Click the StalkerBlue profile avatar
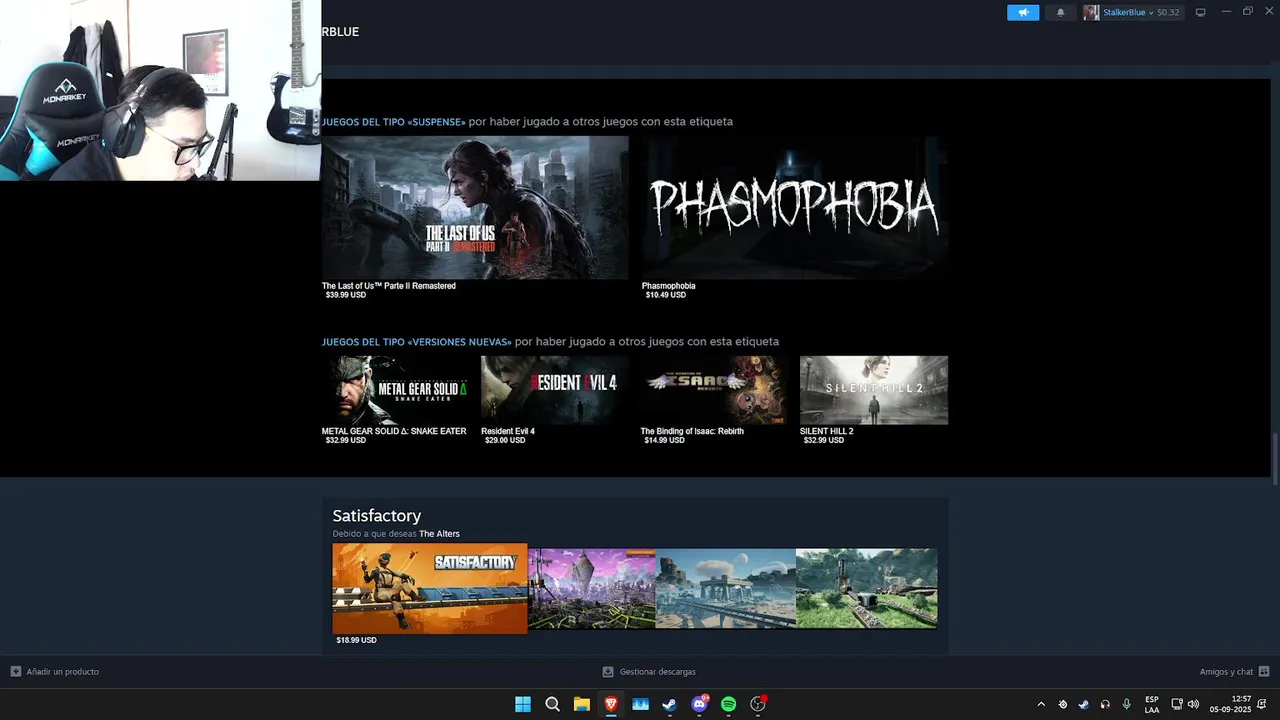 point(1091,12)
